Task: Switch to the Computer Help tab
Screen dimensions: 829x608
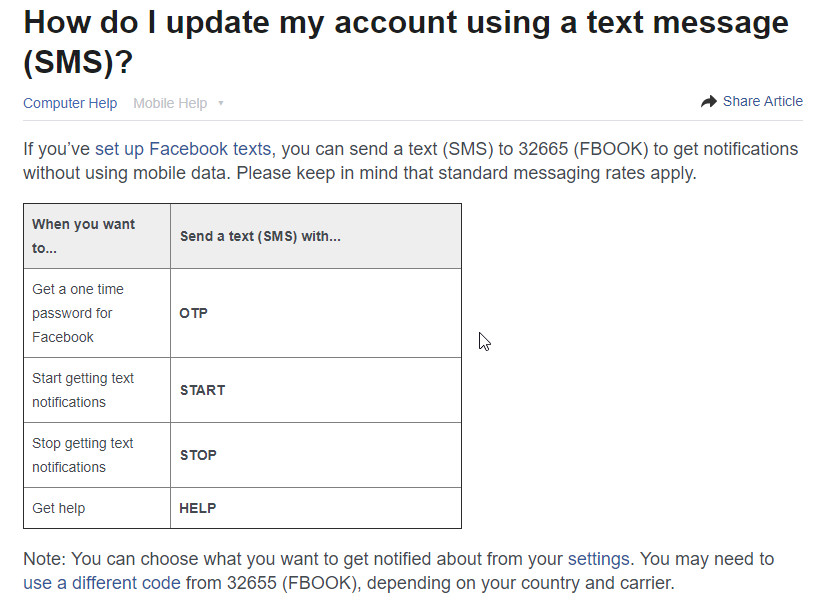Action: (x=69, y=103)
